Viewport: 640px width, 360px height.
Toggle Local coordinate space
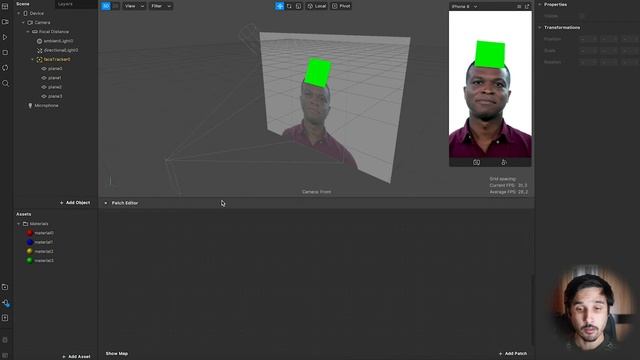tap(317, 6)
